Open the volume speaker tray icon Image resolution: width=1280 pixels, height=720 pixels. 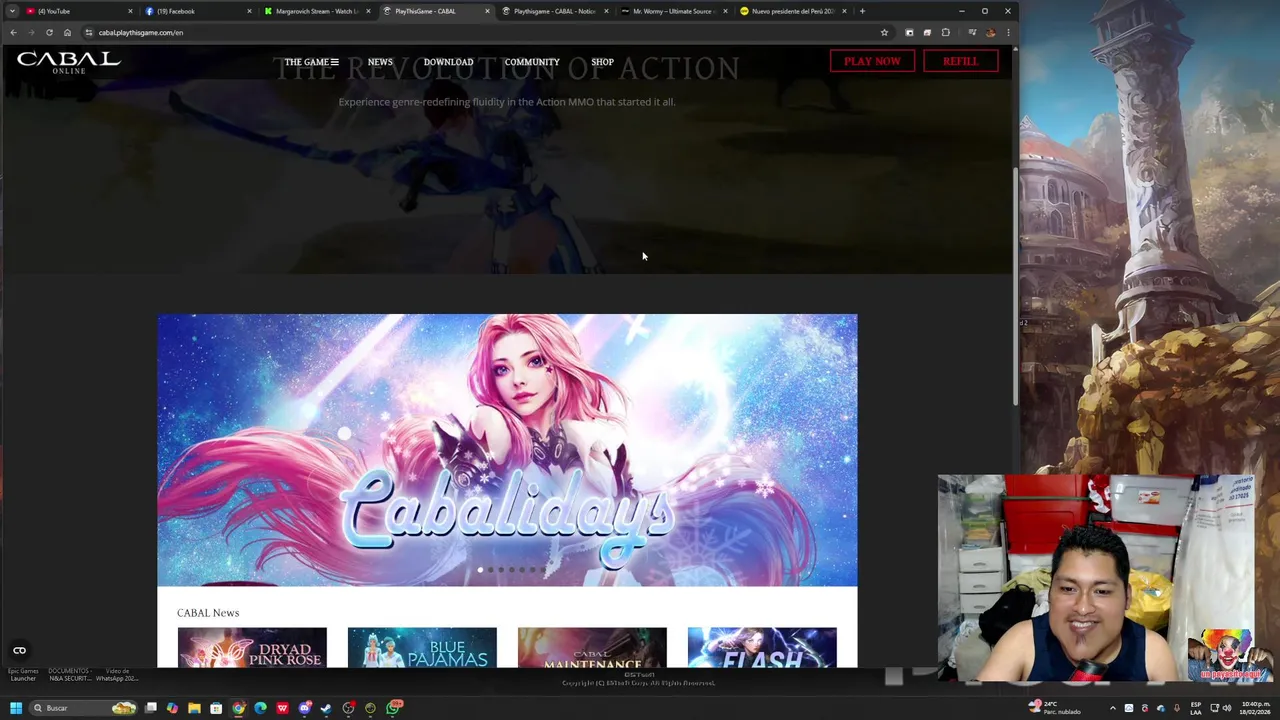pyautogui.click(x=1226, y=708)
